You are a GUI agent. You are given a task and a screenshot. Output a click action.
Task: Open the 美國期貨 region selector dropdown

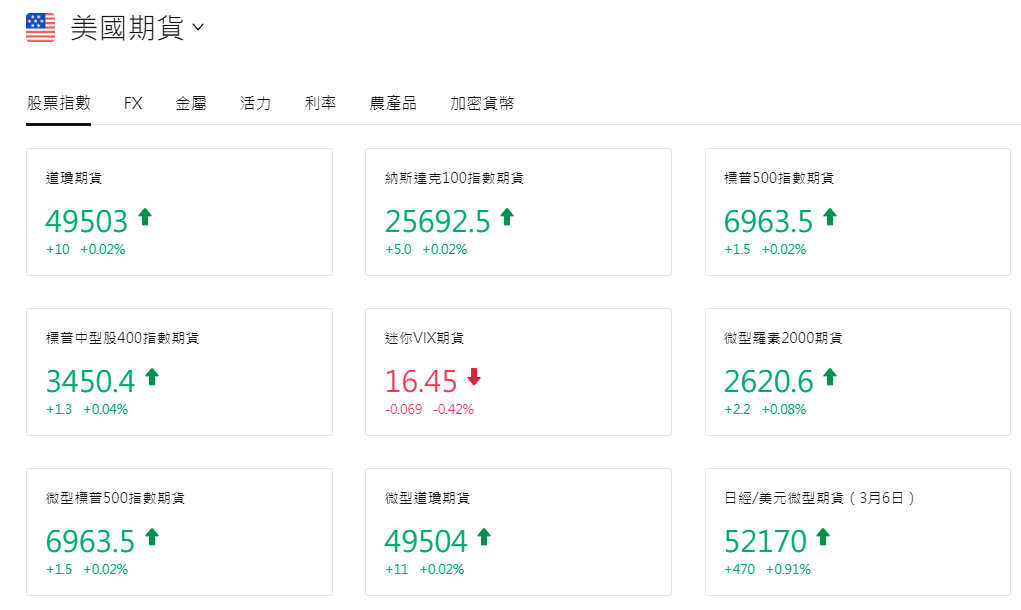click(196, 27)
